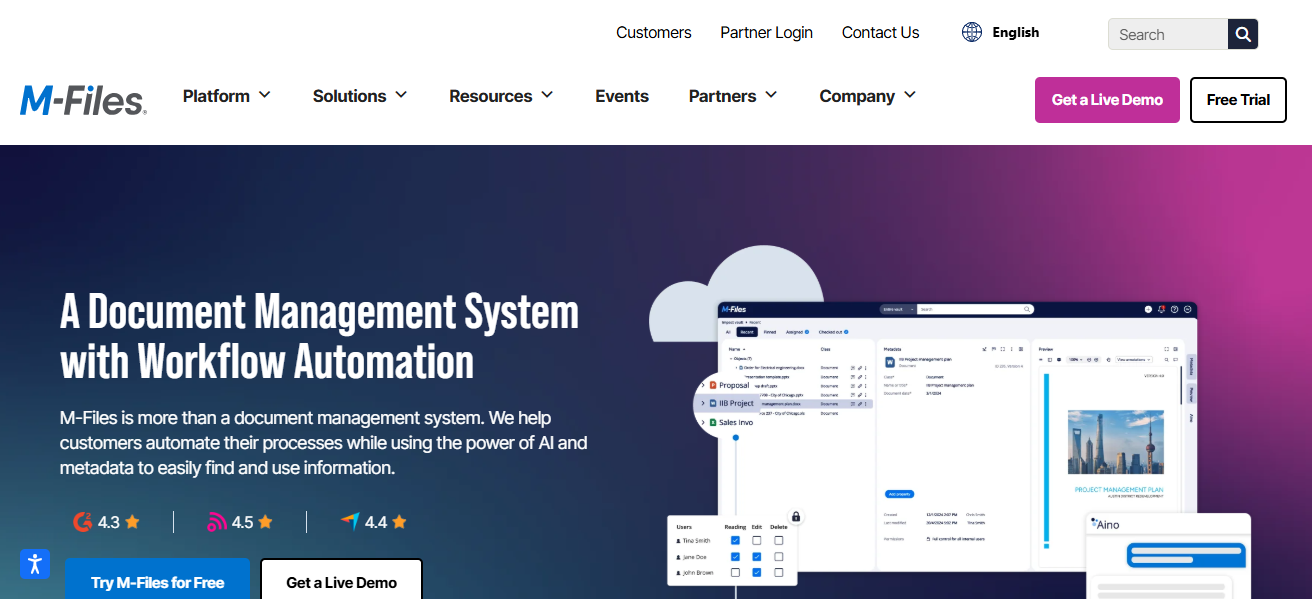The image size is (1312, 599).
Task: Click the padlock icon above the permissions table
Action: (796, 516)
